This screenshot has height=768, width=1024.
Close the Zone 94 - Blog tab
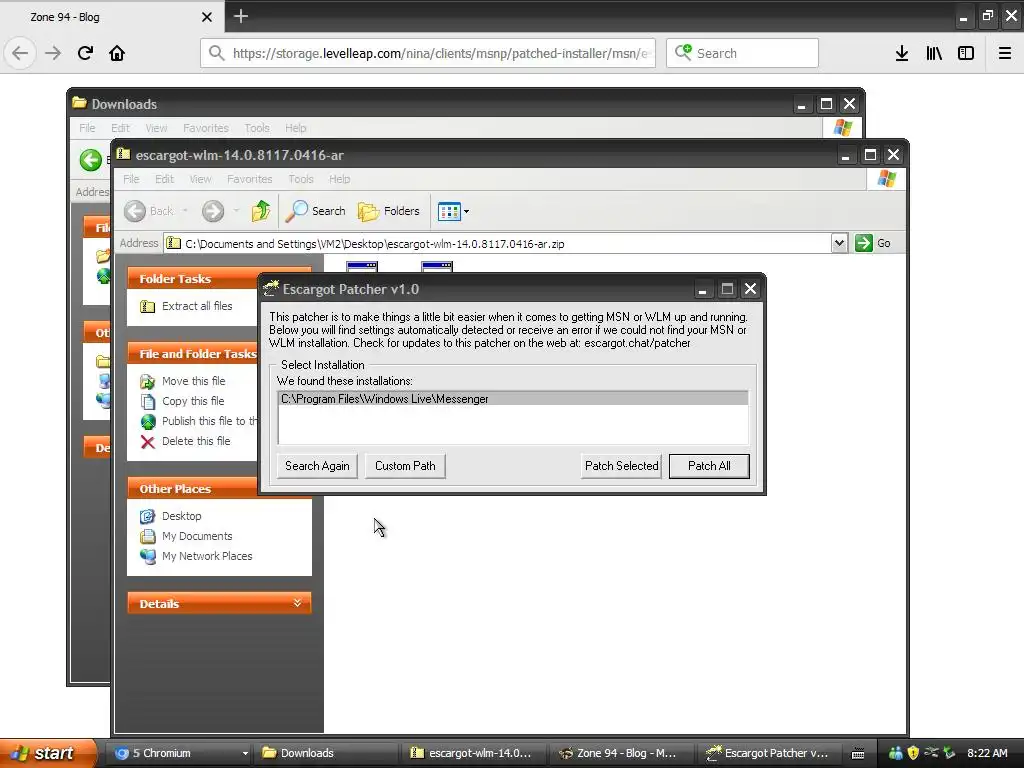206,17
